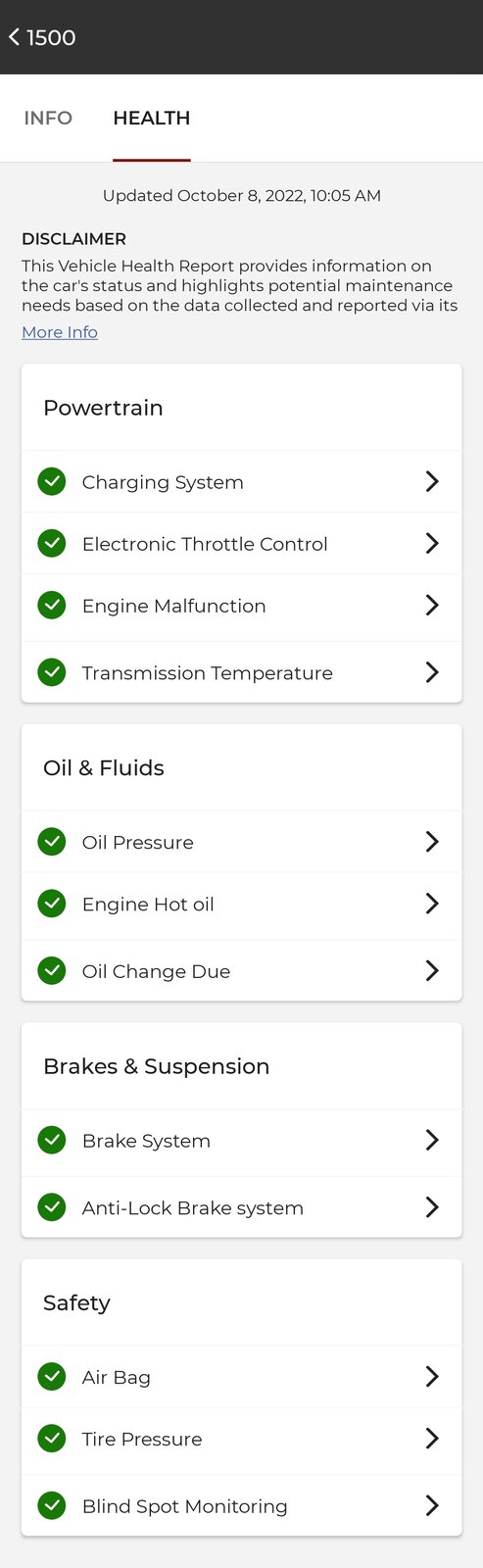Open the Engine Malfunction row
The height and width of the screenshot is (1568, 483).
click(241, 606)
